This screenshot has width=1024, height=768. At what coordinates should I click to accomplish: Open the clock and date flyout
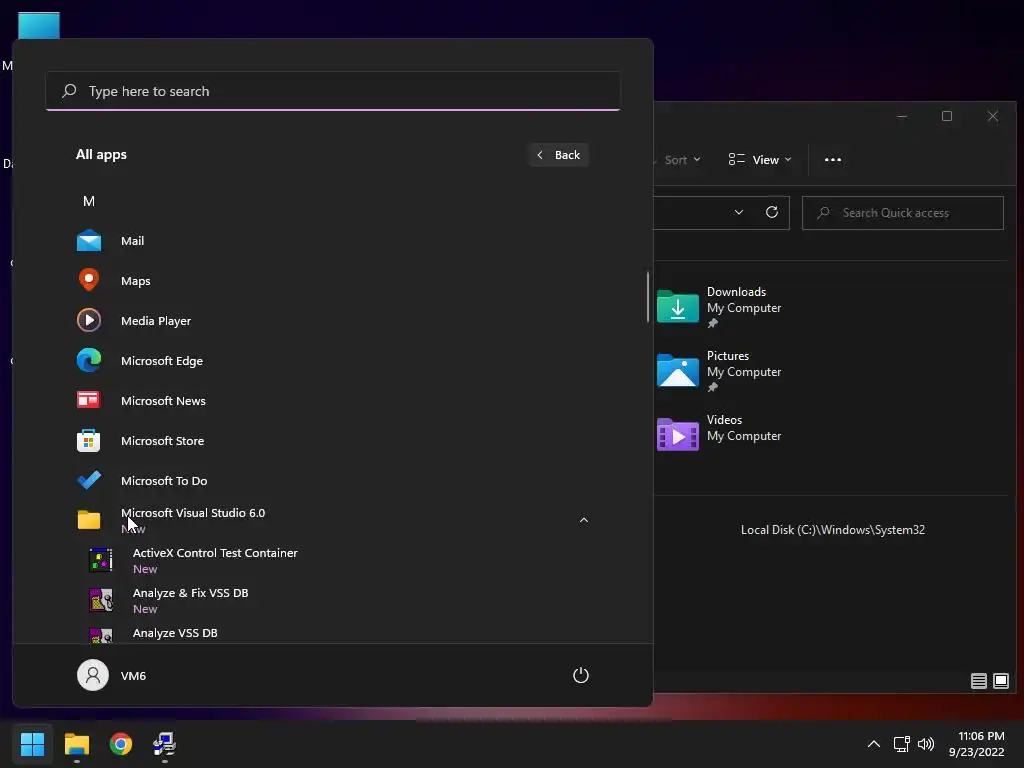point(976,744)
